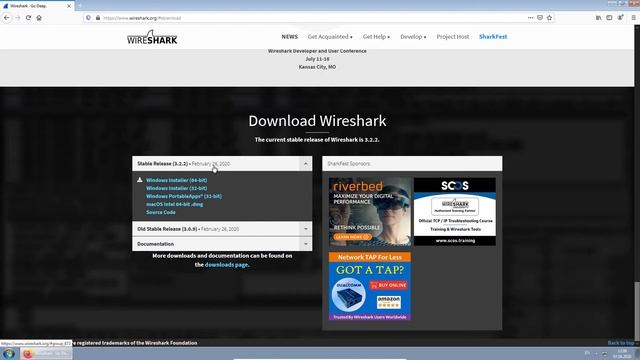640x360 pixels.
Task: Collapse the Stable Release 3.2.2 section
Action: tap(222, 163)
